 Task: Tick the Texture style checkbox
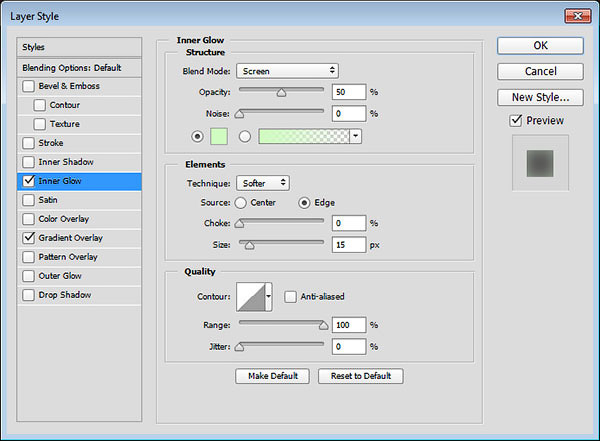39,124
